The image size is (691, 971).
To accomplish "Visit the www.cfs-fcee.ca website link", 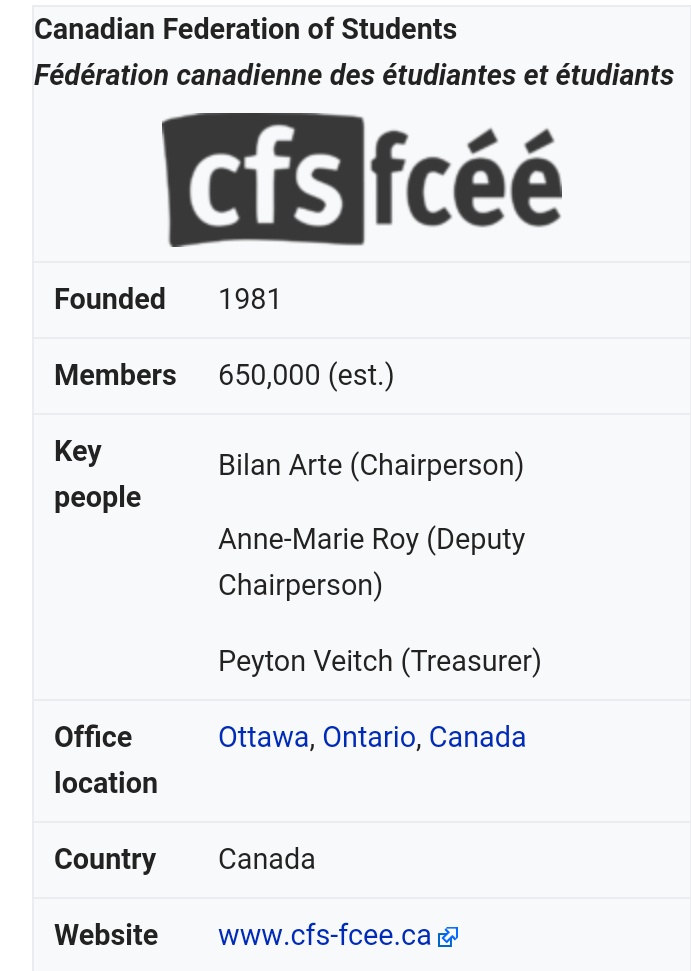I will (x=324, y=935).
